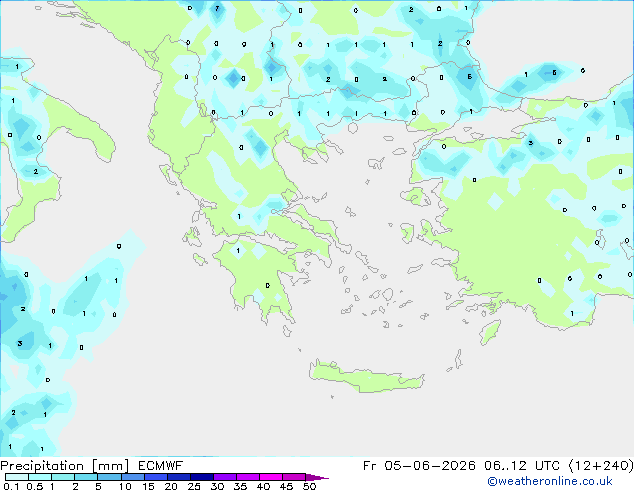The width and height of the screenshot is (634, 490).
Task: Click the legend label "50"
Action: point(309,486)
